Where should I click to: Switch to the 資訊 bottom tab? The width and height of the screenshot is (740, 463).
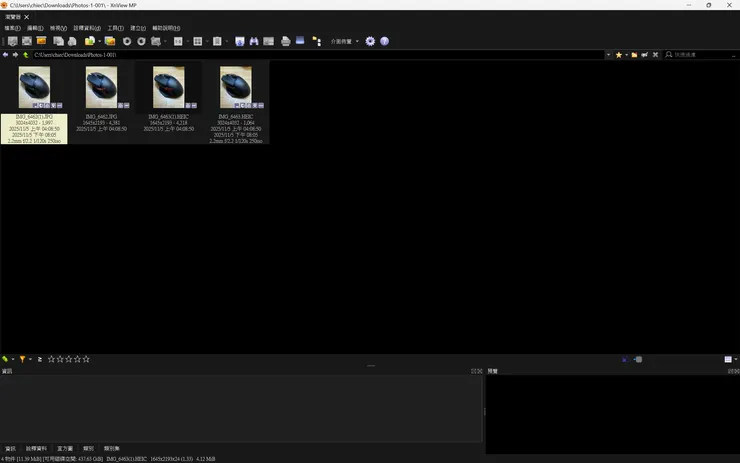pyautogui.click(x=10, y=448)
